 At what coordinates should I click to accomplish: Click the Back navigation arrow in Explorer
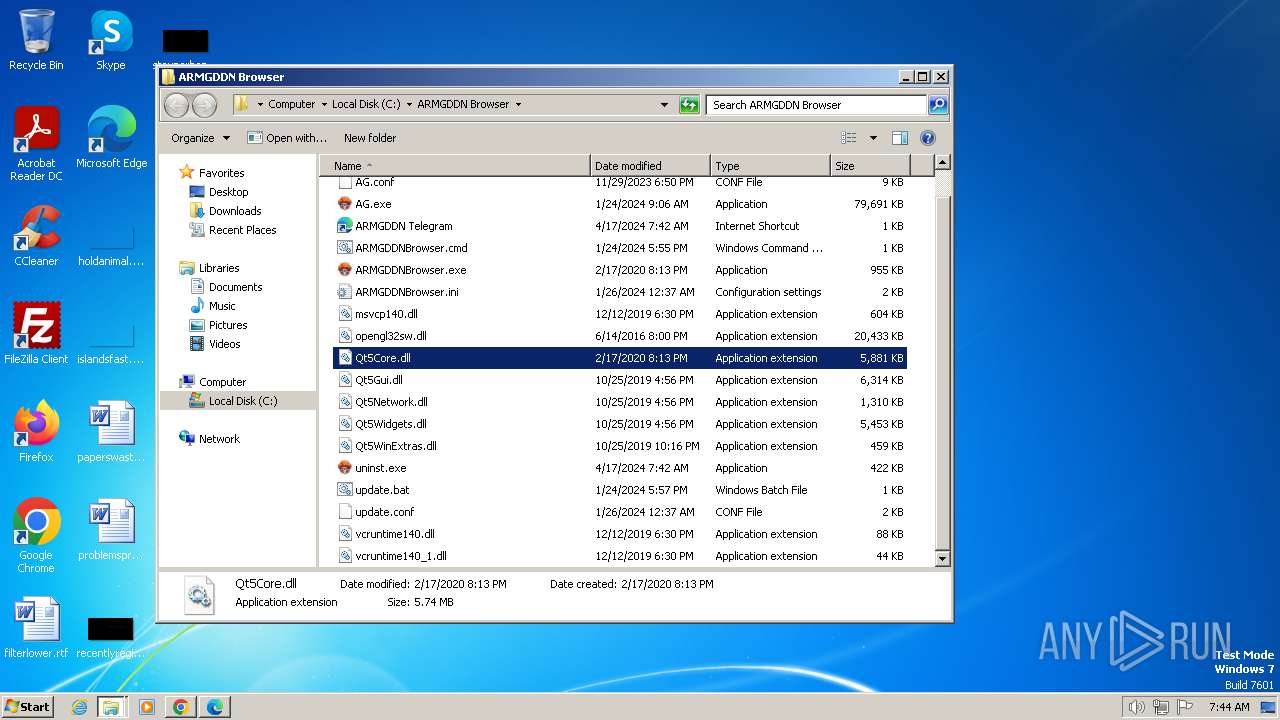[x=176, y=104]
